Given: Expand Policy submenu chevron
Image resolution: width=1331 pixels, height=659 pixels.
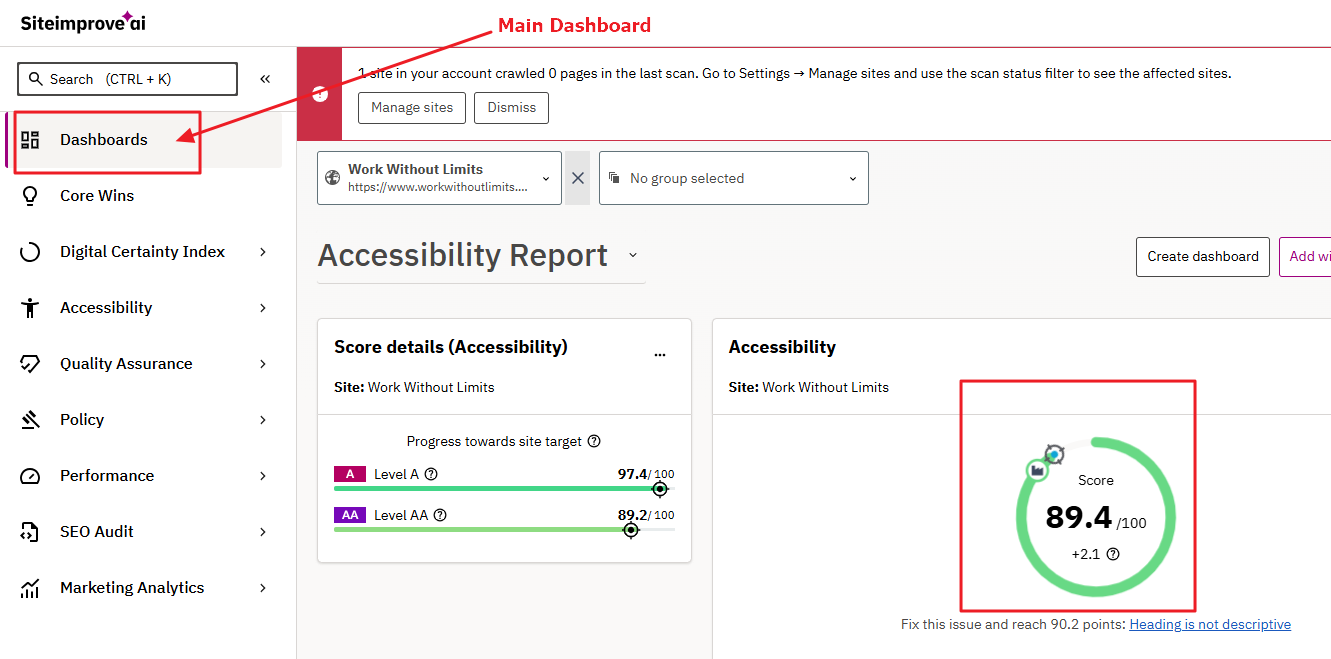Looking at the screenshot, I should 263,420.
